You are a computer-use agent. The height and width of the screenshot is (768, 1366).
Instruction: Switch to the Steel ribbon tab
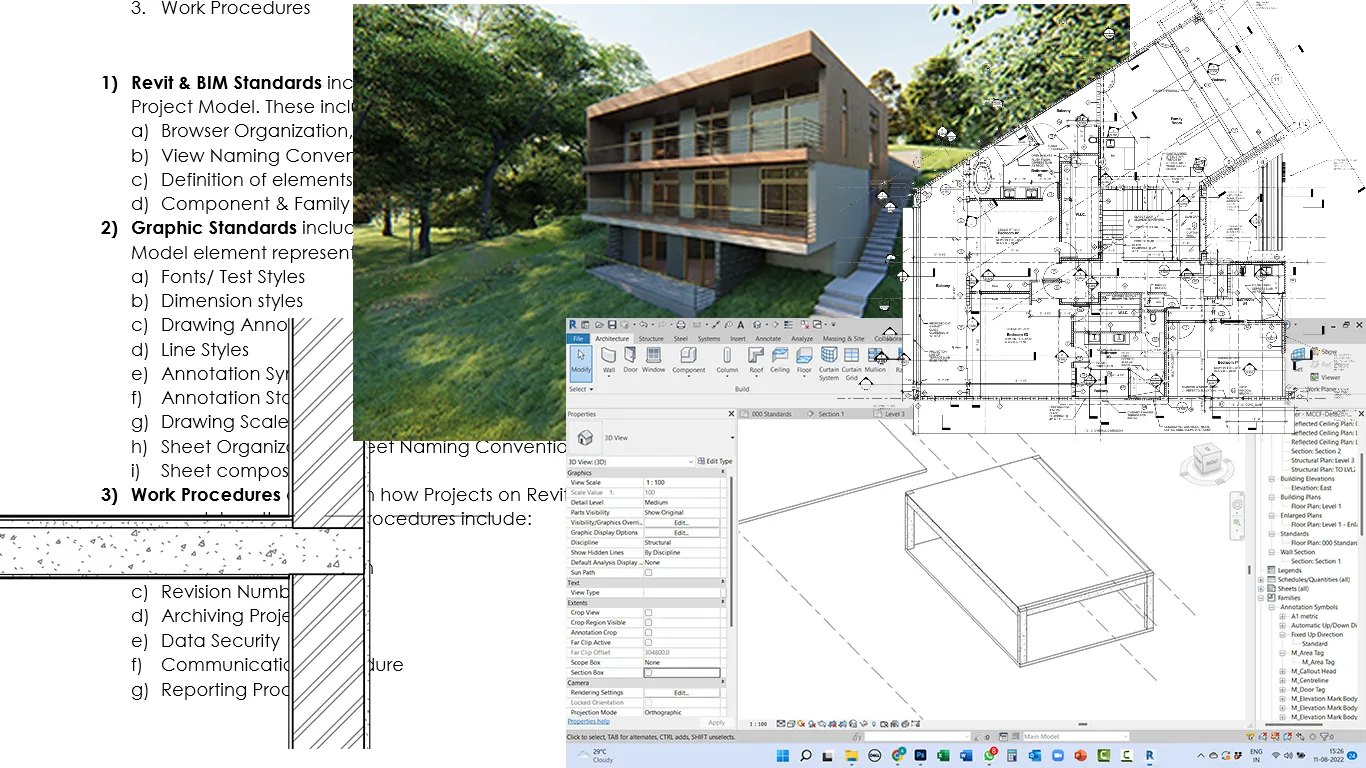point(680,339)
